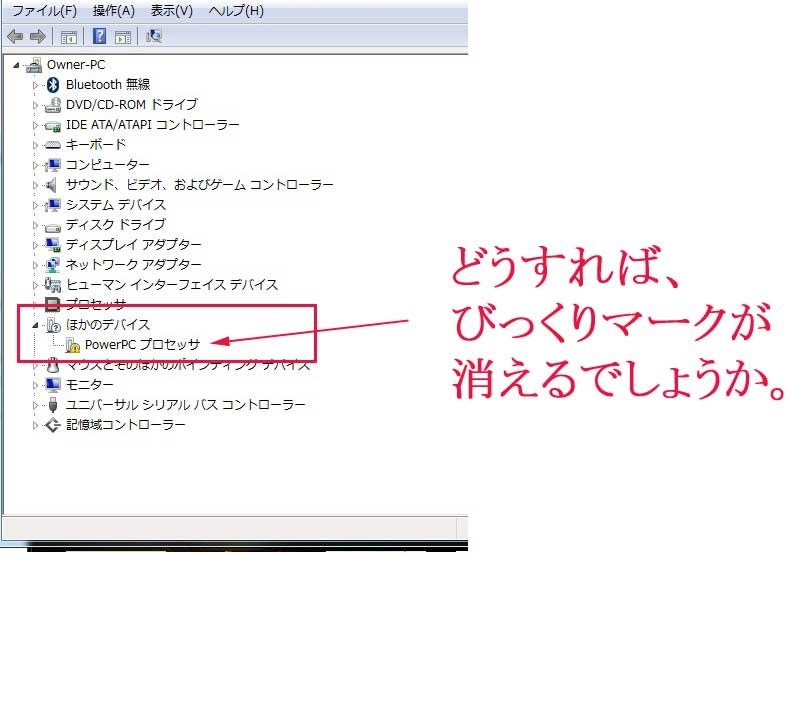Expand the ユニバーサル シリアル バス コントローラー node
The width and height of the screenshot is (798, 712).
pos(35,406)
